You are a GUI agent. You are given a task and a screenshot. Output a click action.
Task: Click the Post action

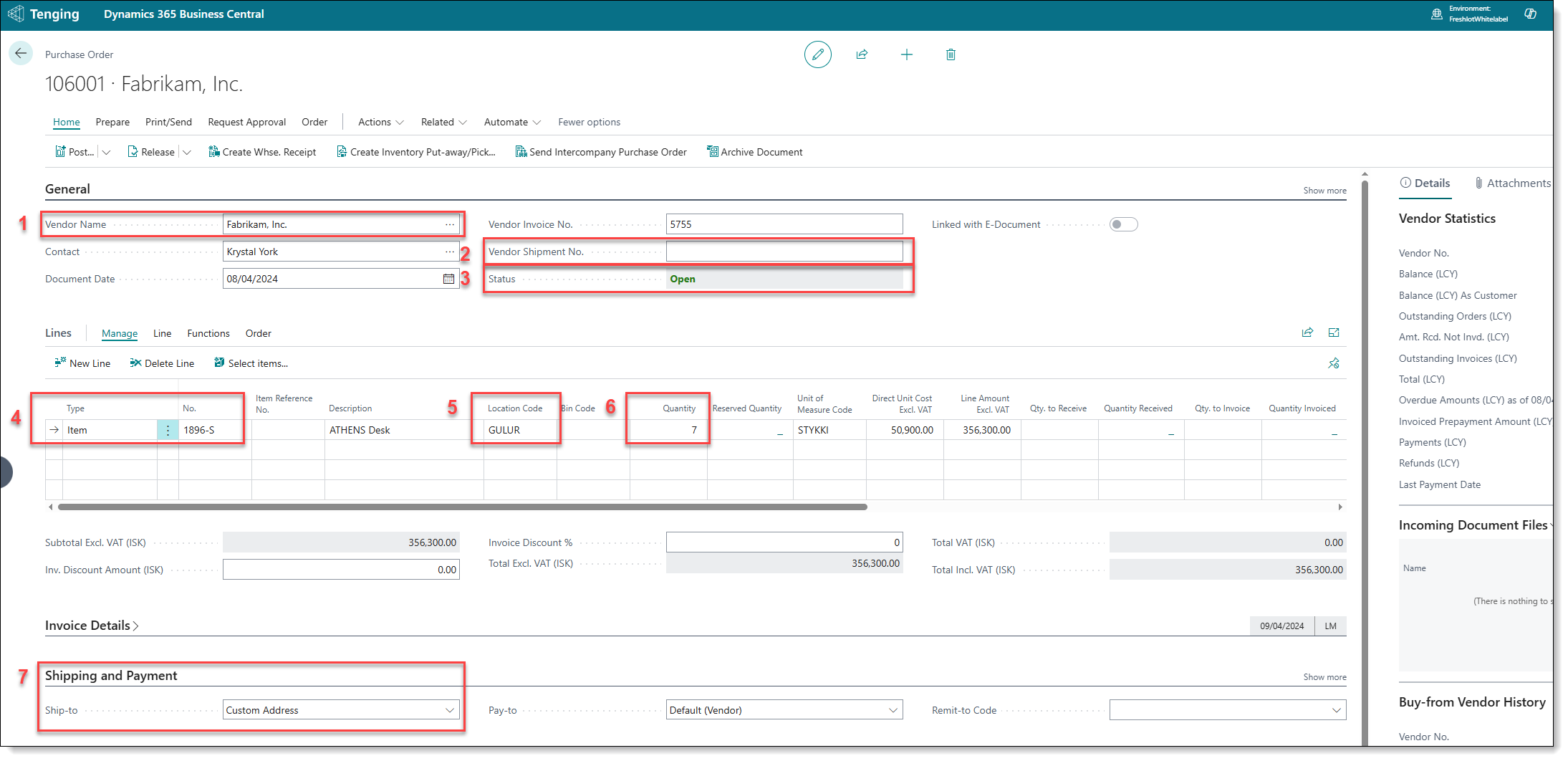[x=74, y=152]
